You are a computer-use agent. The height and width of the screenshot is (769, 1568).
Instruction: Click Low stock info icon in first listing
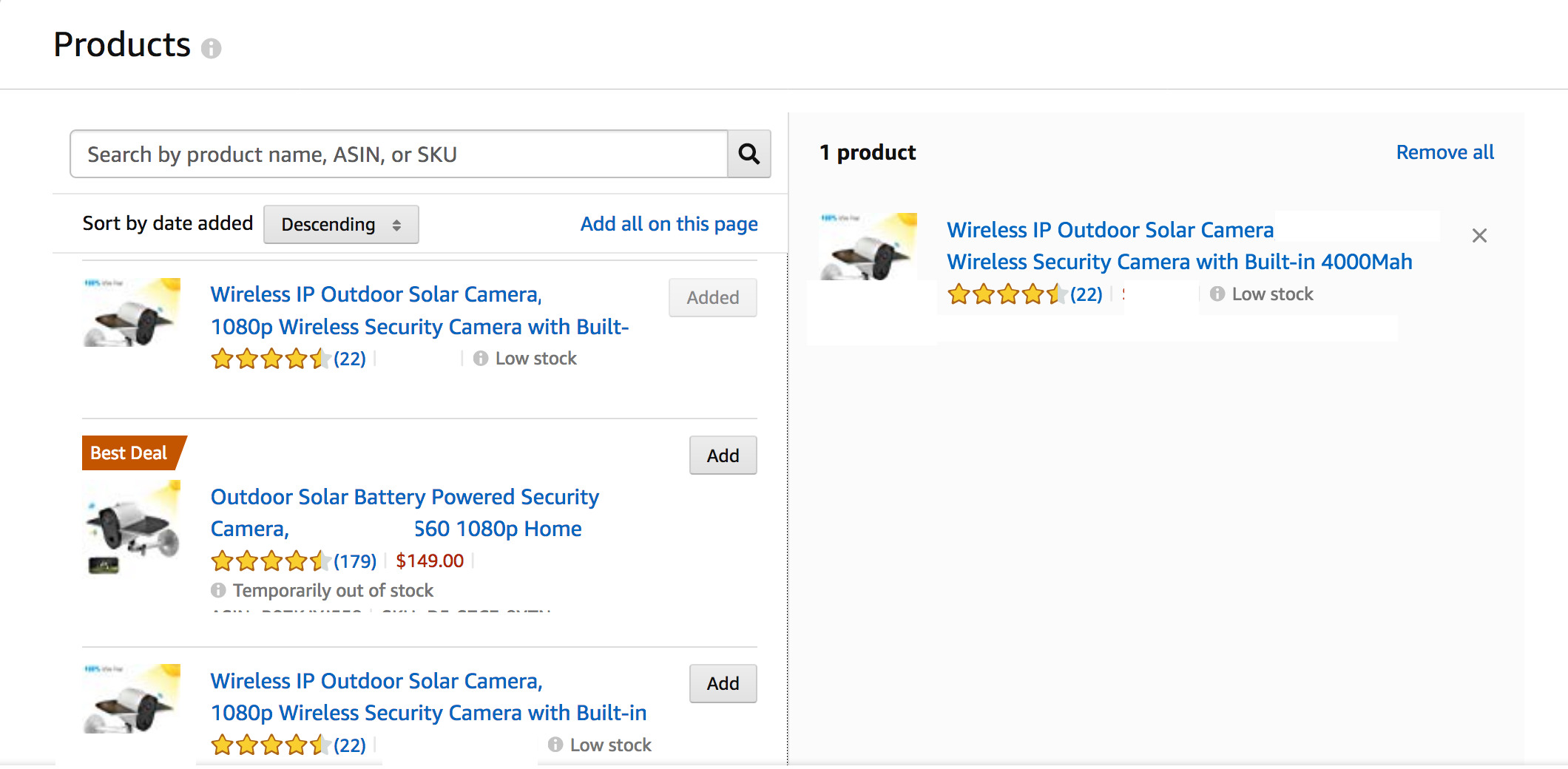[x=481, y=359]
